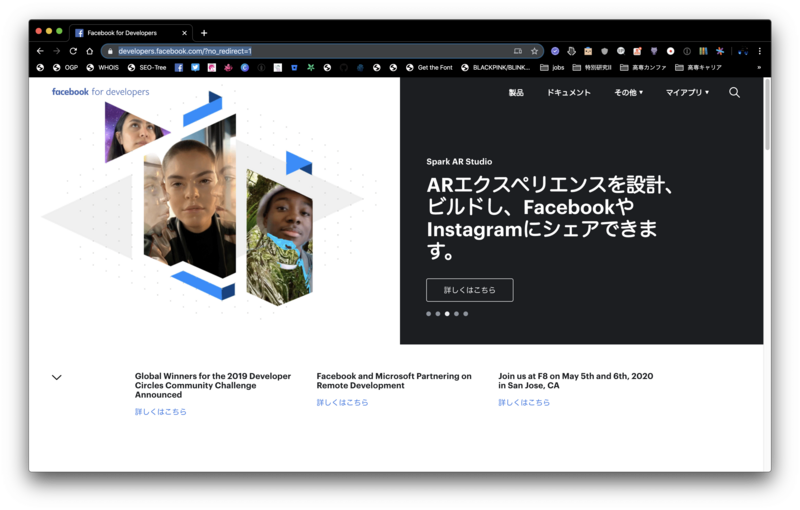Viewport: 800px width, 510px height.
Task: Select the fourth carousel dot
Action: coord(456,314)
